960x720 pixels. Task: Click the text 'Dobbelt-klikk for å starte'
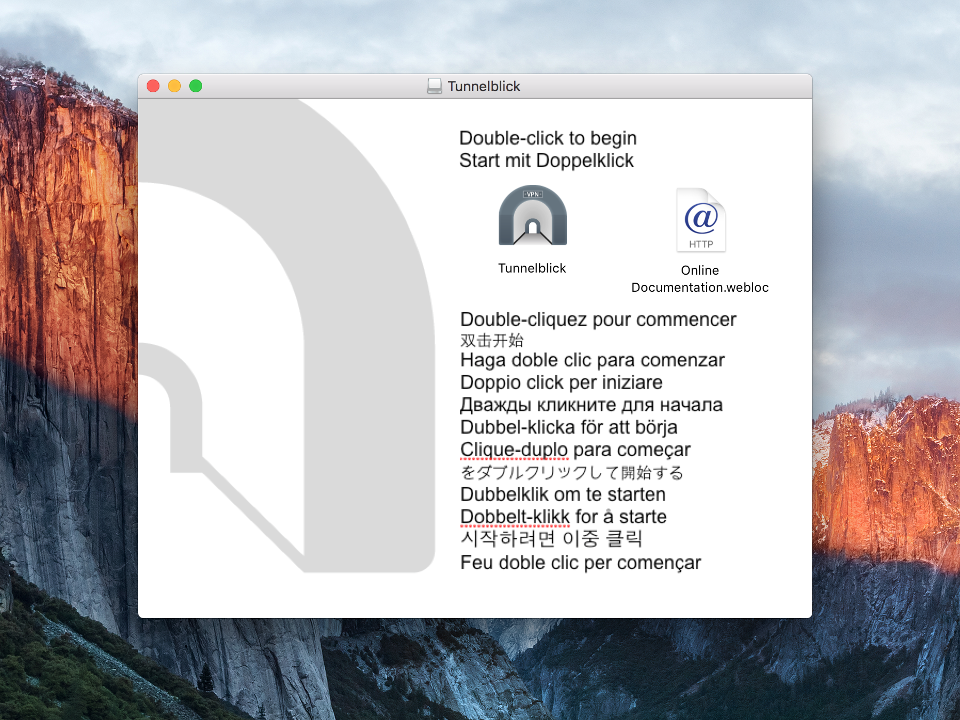point(563,517)
